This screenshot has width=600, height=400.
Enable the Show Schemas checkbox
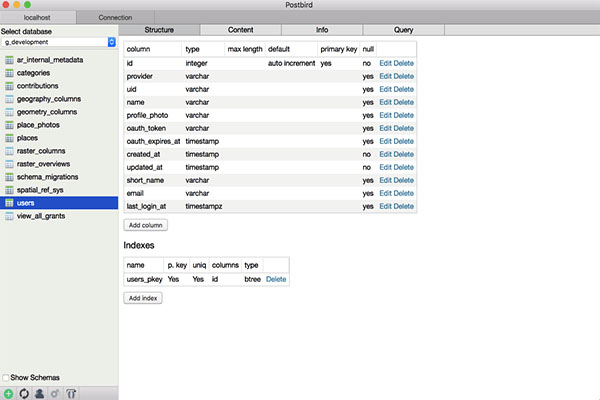click(x=7, y=377)
